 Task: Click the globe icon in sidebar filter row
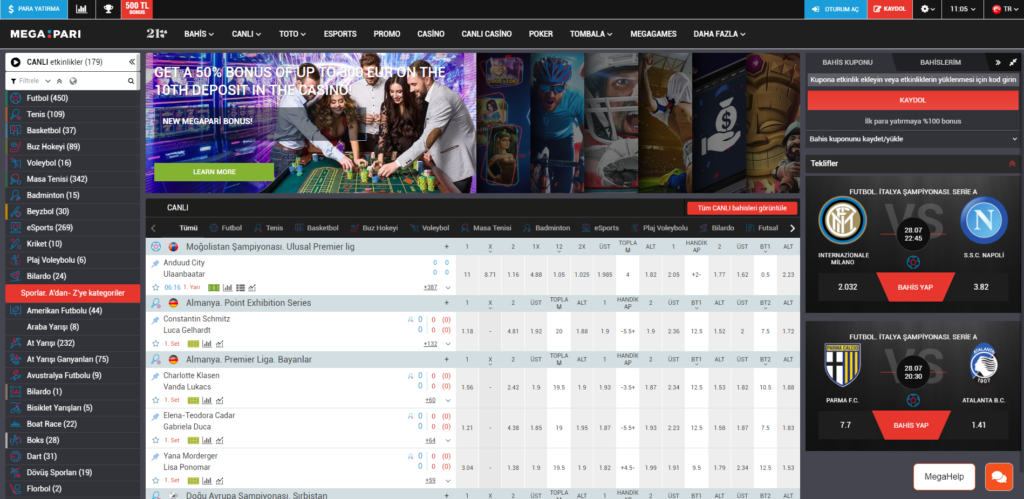click(72, 81)
